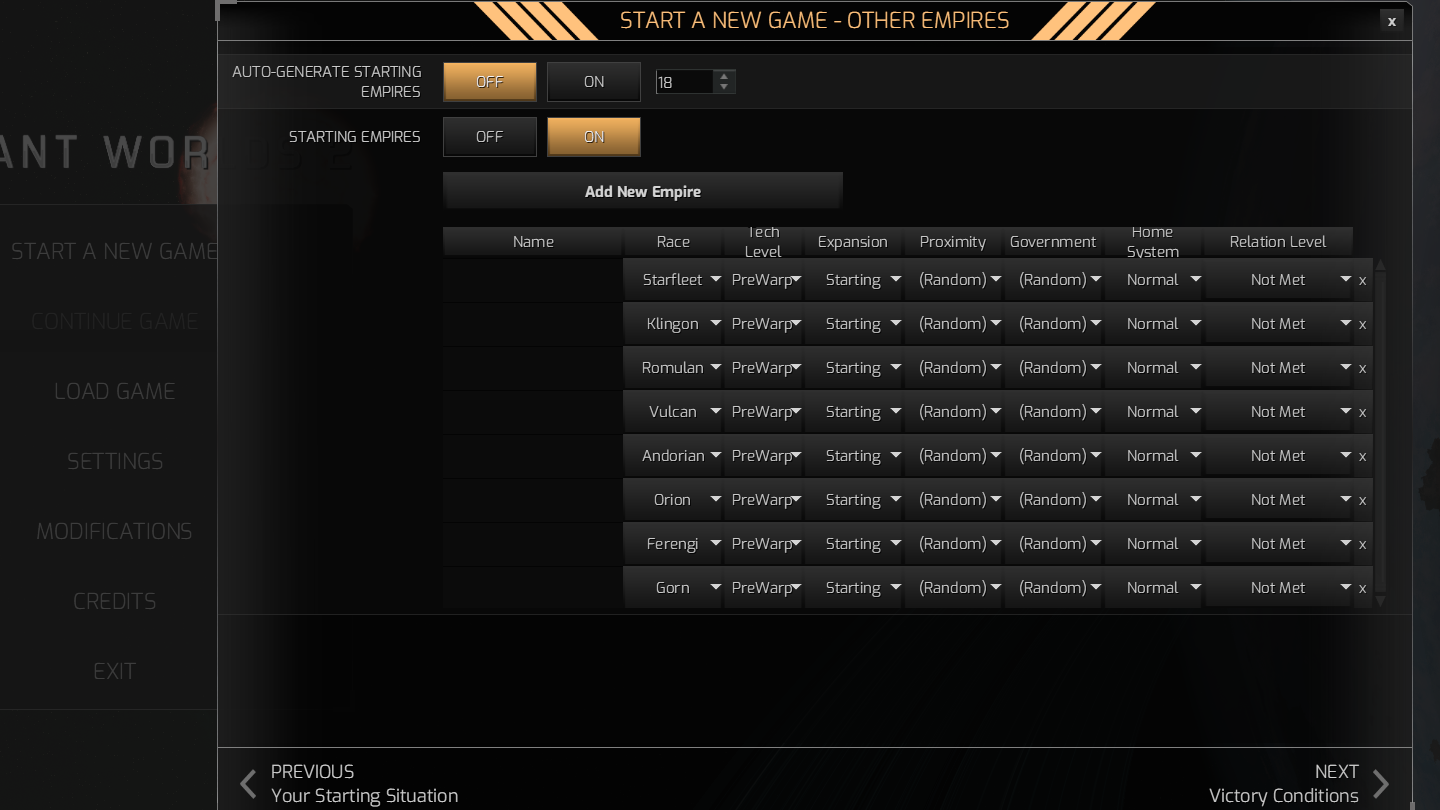Remove the Gorn empire row
Screen dimensions: 1440x810
pos(1362,588)
